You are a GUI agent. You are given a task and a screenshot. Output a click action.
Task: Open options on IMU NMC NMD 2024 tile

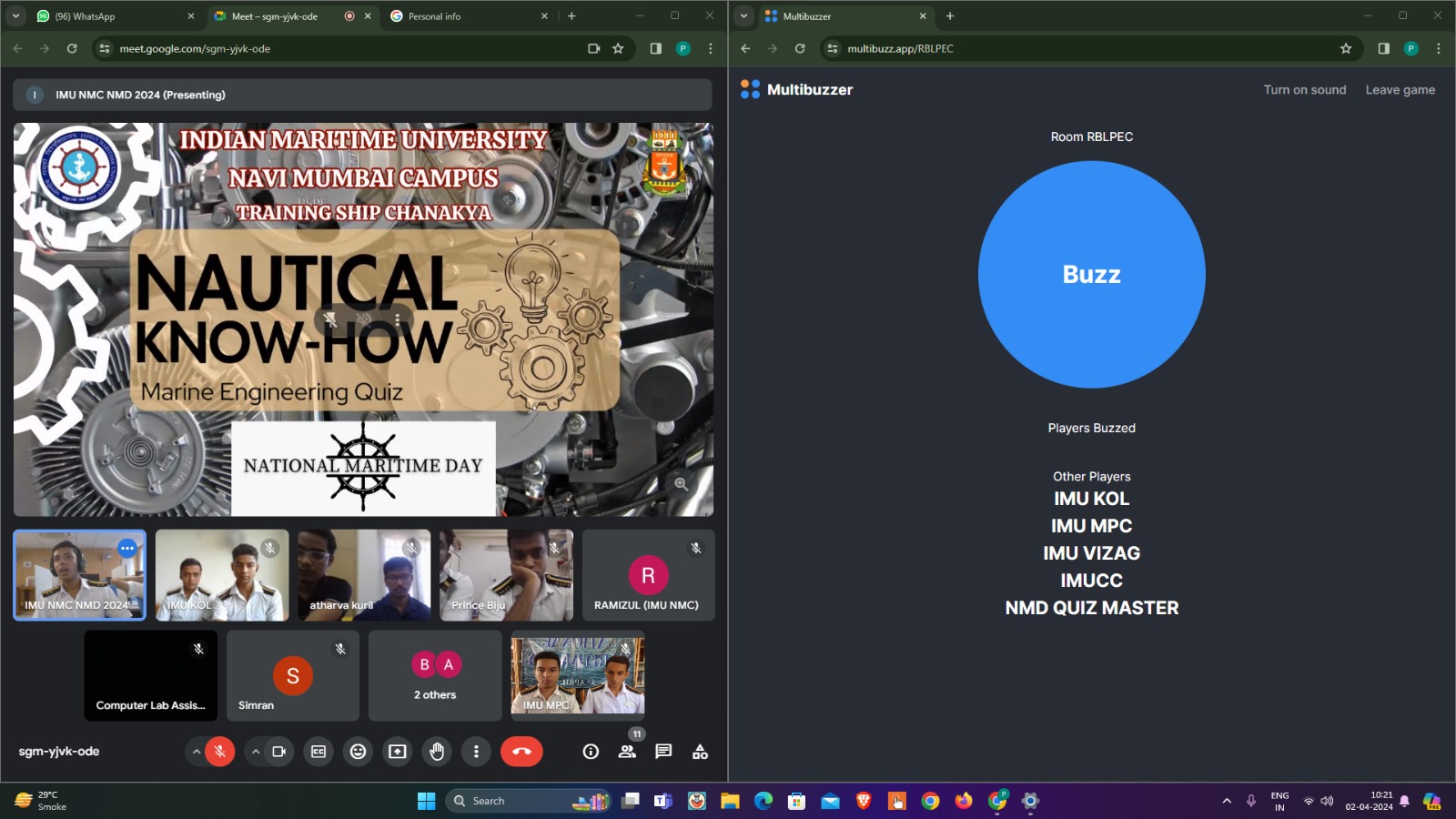[x=127, y=548]
